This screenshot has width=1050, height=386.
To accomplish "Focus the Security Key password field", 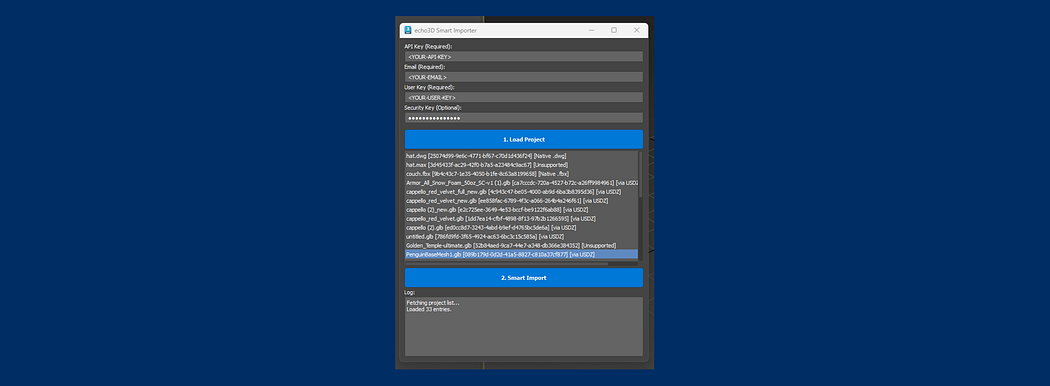I will click(524, 118).
